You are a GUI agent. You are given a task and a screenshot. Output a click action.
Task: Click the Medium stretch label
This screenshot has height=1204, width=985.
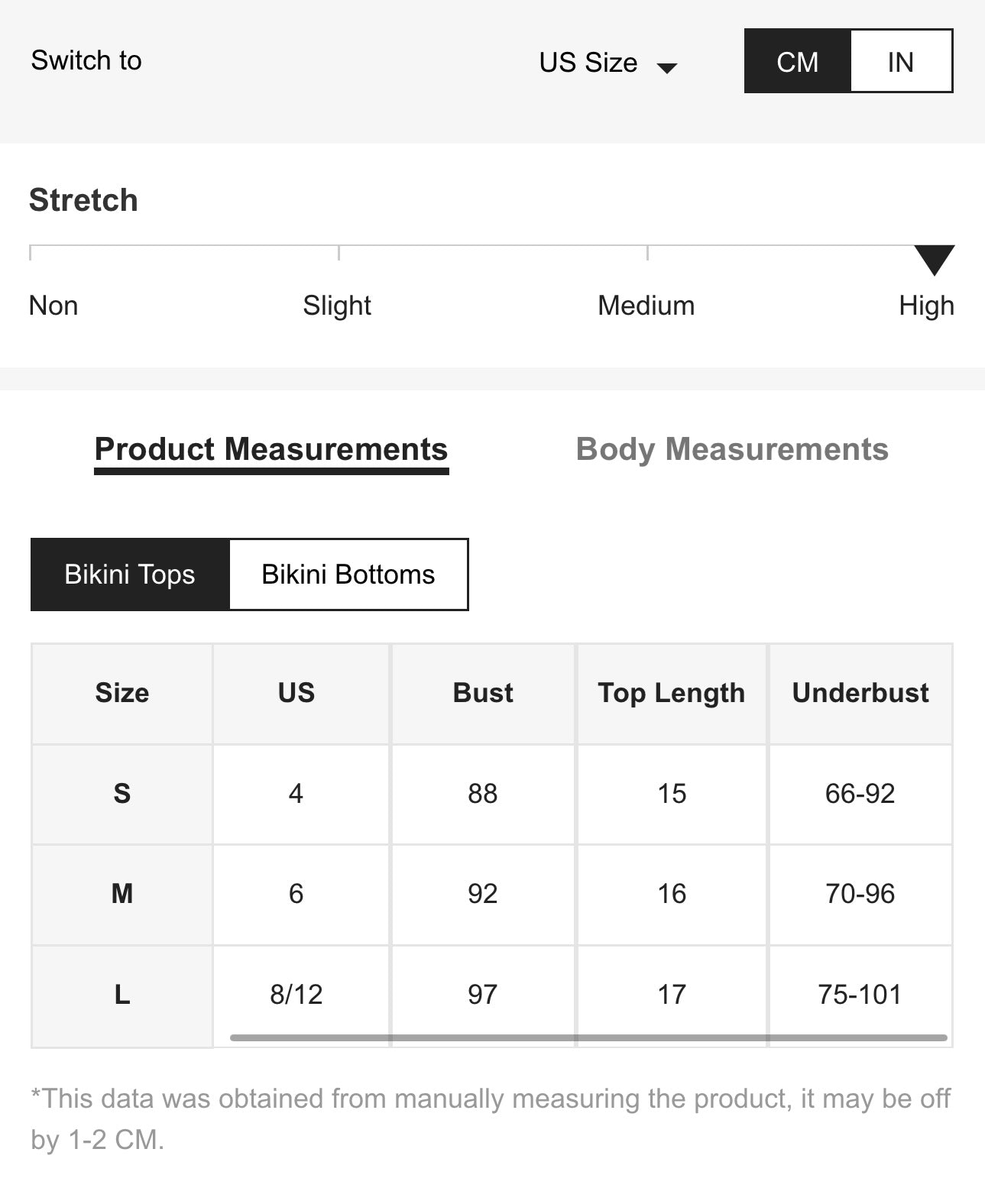click(x=646, y=306)
